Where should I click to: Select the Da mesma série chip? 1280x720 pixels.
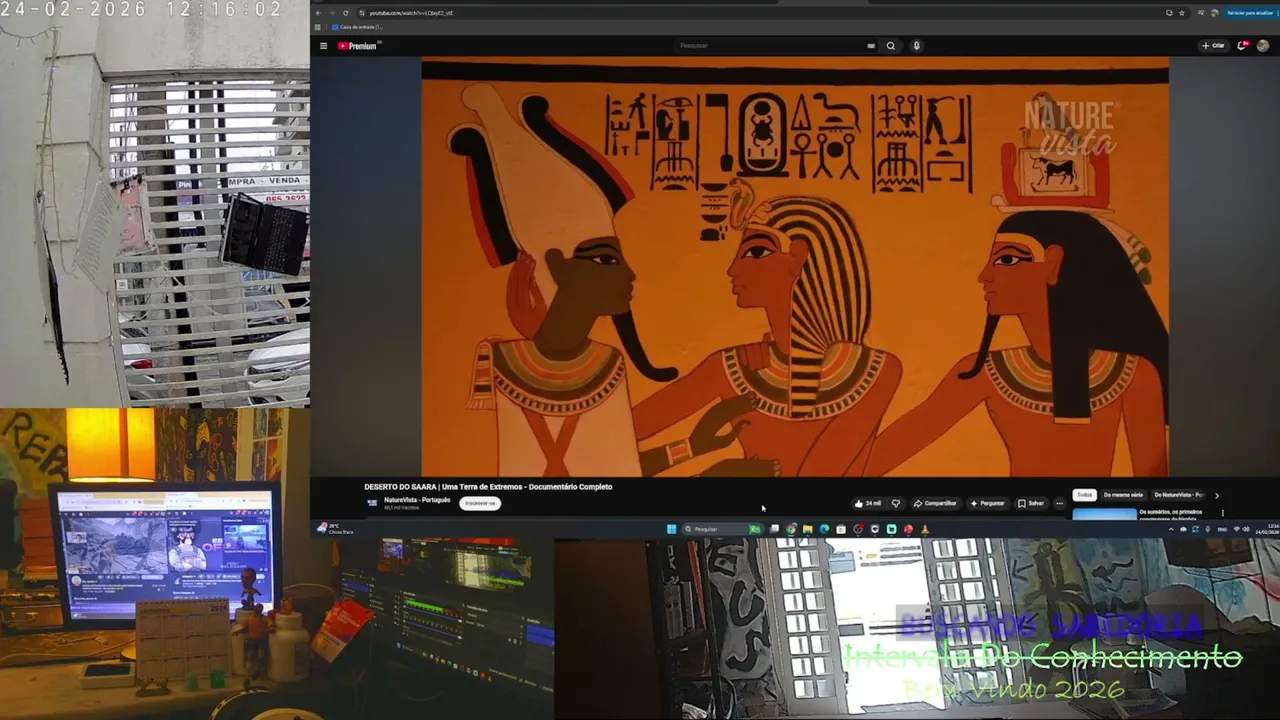[x=1123, y=495]
